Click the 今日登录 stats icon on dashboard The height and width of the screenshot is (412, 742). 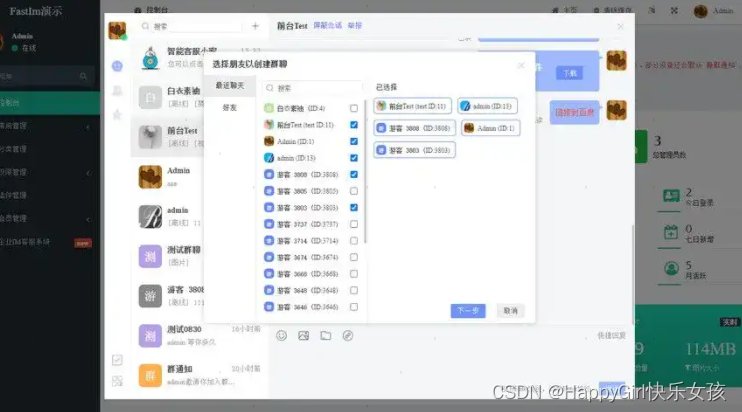click(x=671, y=196)
